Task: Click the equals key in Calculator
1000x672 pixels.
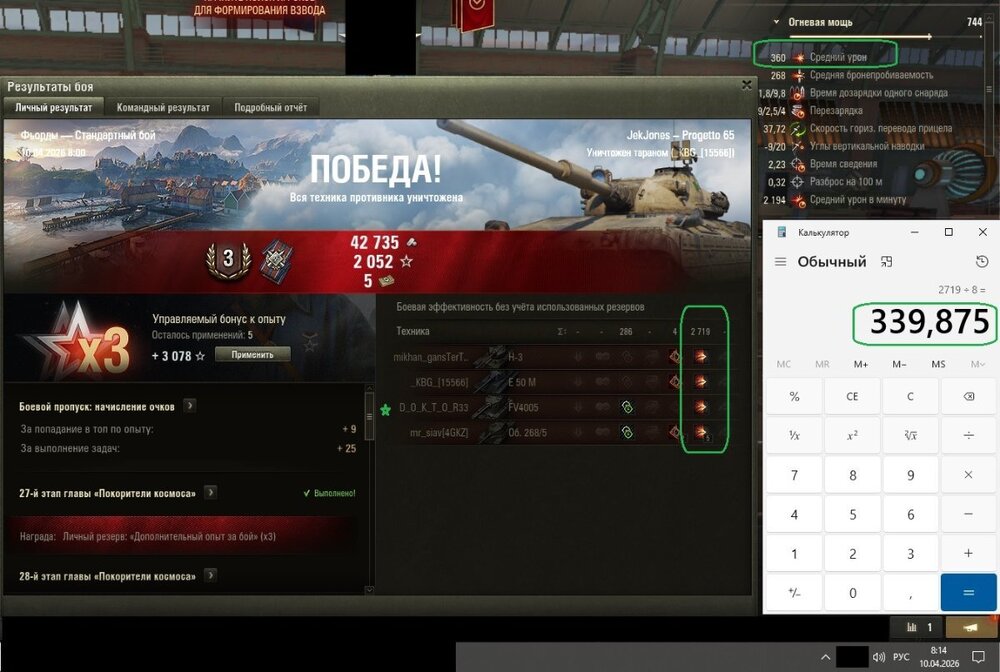Action: tap(968, 593)
